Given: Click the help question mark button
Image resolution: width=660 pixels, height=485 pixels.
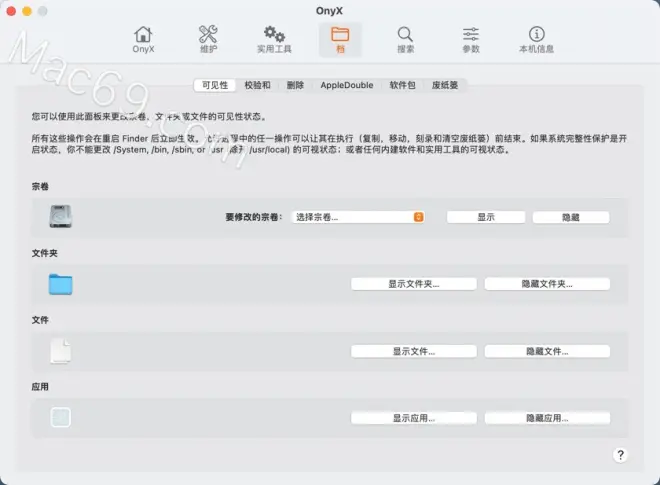Looking at the screenshot, I should pyautogui.click(x=619, y=455).
